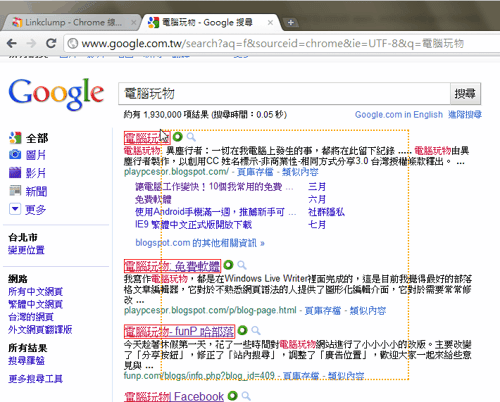Open the 三月 sitelink
The width and height of the screenshot is (500, 402).
317,187
